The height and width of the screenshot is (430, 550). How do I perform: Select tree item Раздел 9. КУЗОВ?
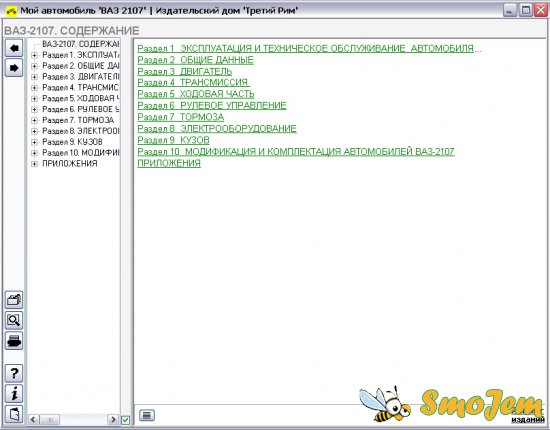pyautogui.click(x=72, y=142)
